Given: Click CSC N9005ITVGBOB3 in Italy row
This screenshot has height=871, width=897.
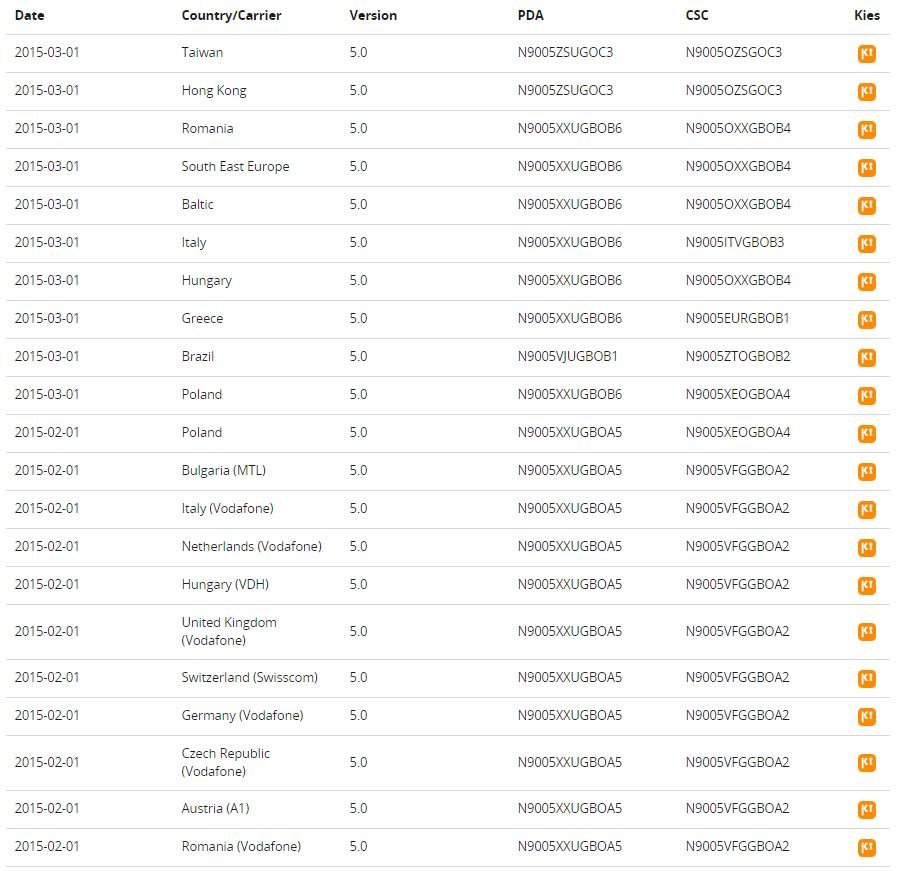Looking at the screenshot, I should 735,242.
